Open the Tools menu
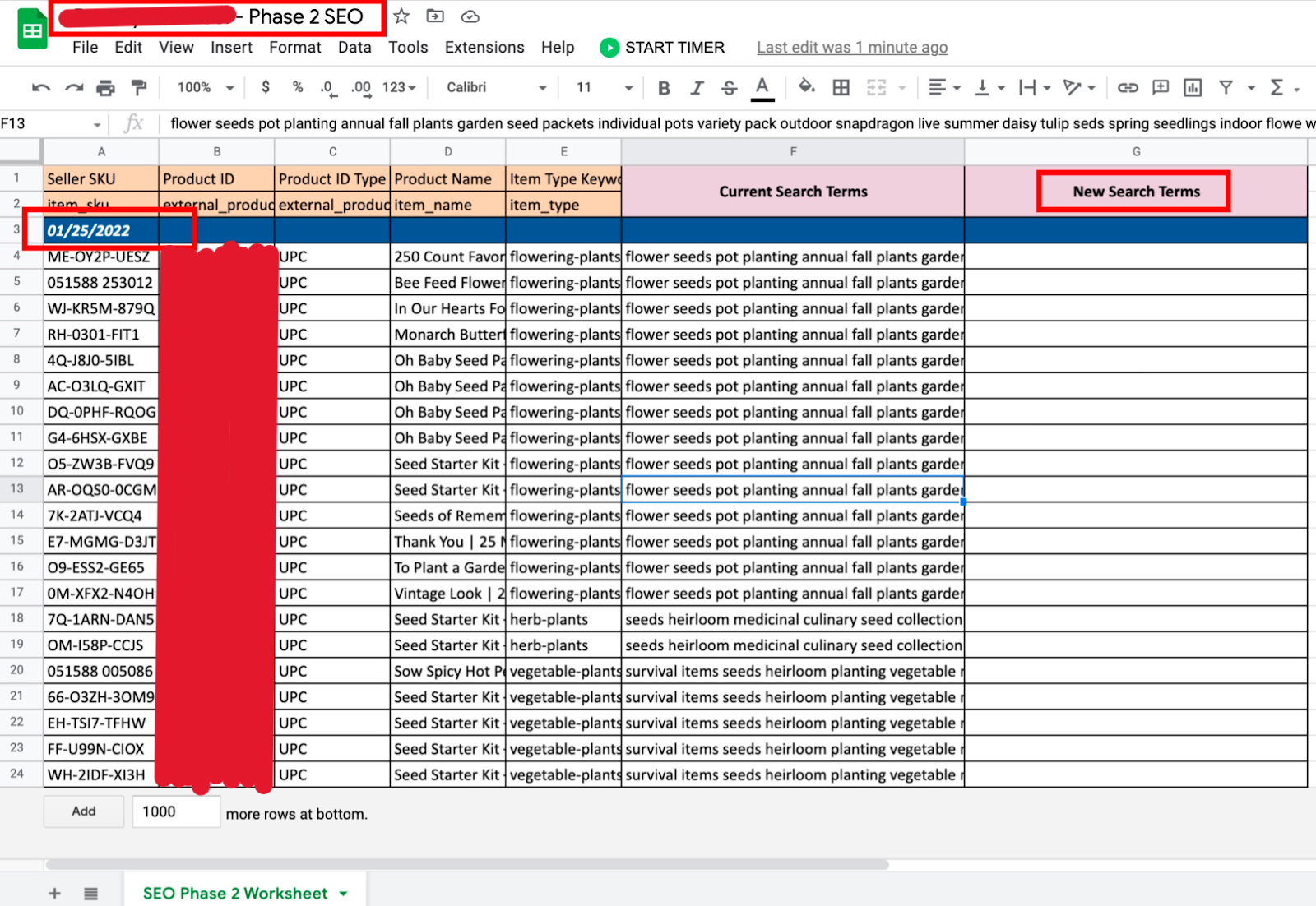Image resolution: width=1316 pixels, height=906 pixels. [x=408, y=48]
